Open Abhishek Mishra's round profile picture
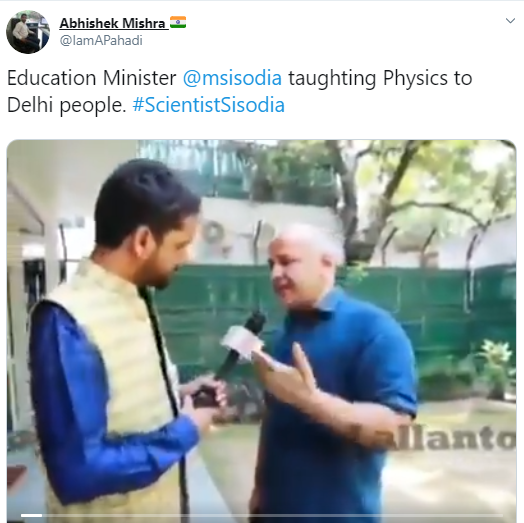Viewport: 524px width, 523px height. 28,32
